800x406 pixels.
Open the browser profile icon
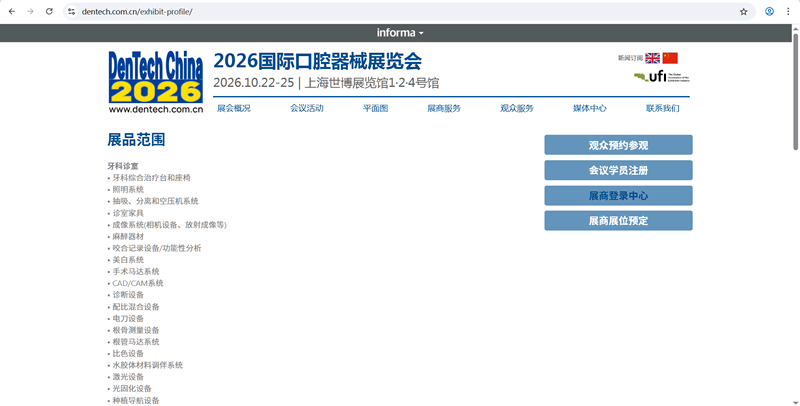tap(769, 12)
